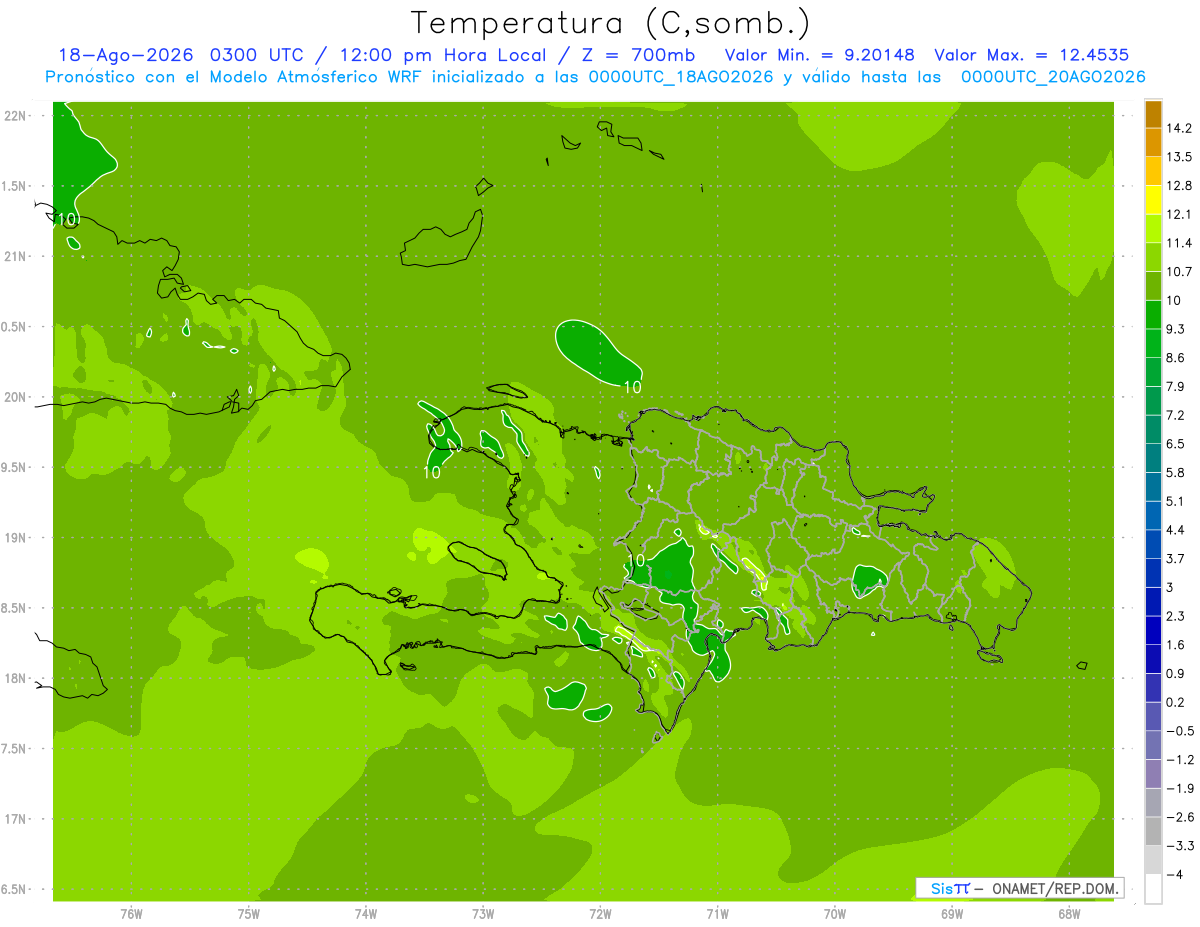Select legend swatch between 10 and 9.3
1200x927 pixels.
pos(1153,315)
